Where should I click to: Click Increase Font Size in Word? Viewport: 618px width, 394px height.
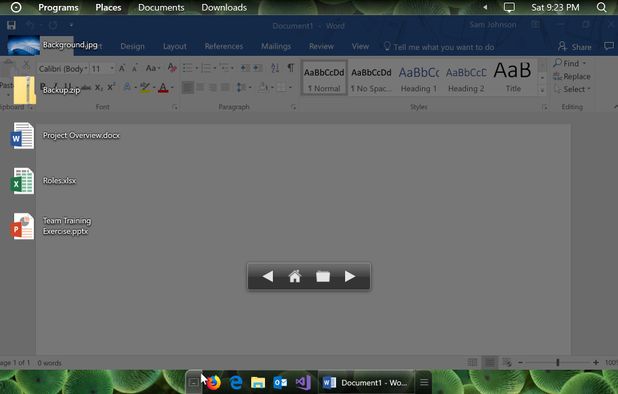click(122, 68)
